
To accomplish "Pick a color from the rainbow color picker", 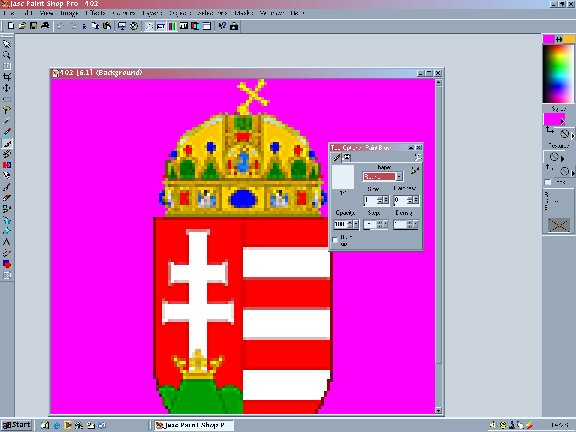I will pos(557,73).
